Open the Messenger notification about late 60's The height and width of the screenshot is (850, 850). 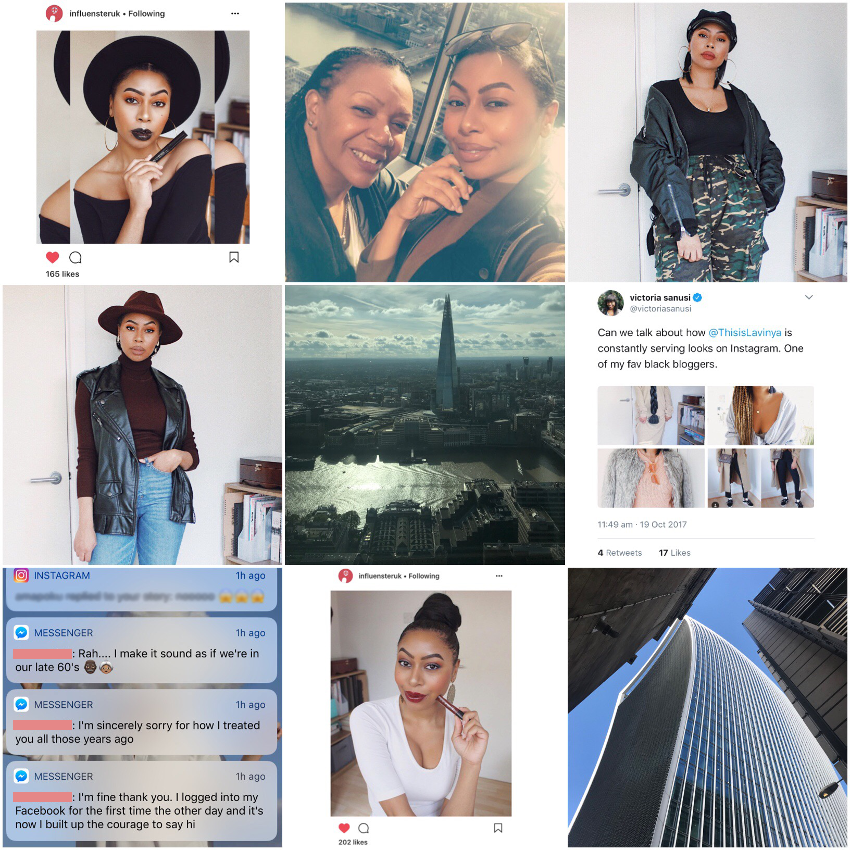pos(141,652)
